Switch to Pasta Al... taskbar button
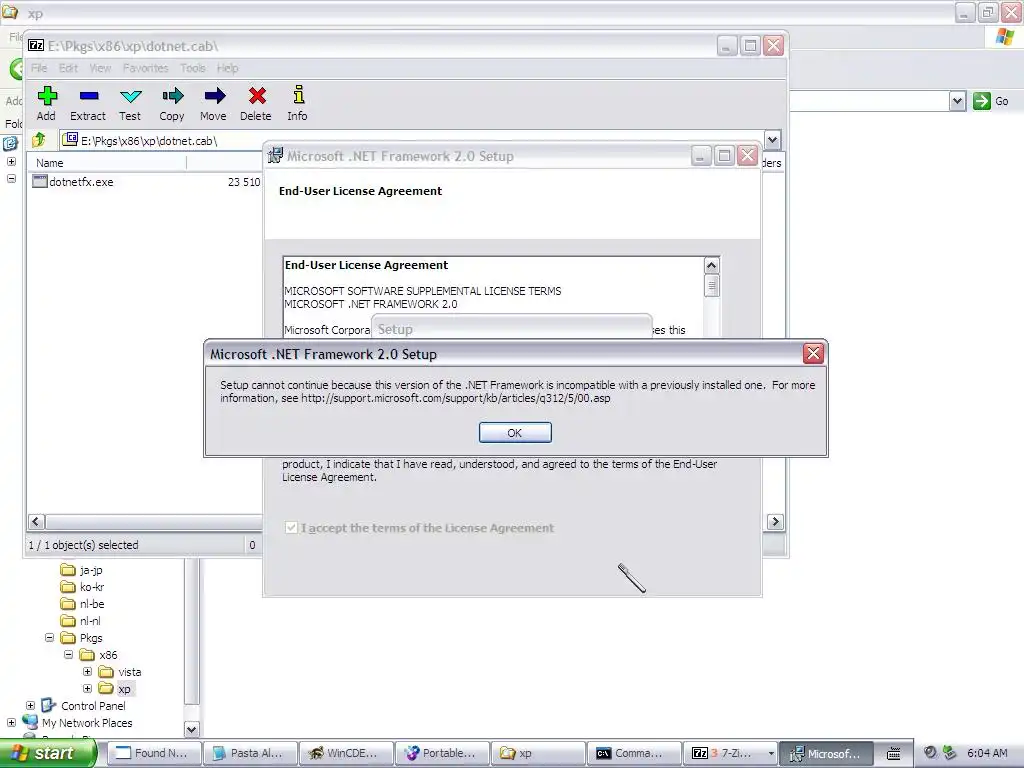Image resolution: width=1024 pixels, height=768 pixels. coord(249,754)
